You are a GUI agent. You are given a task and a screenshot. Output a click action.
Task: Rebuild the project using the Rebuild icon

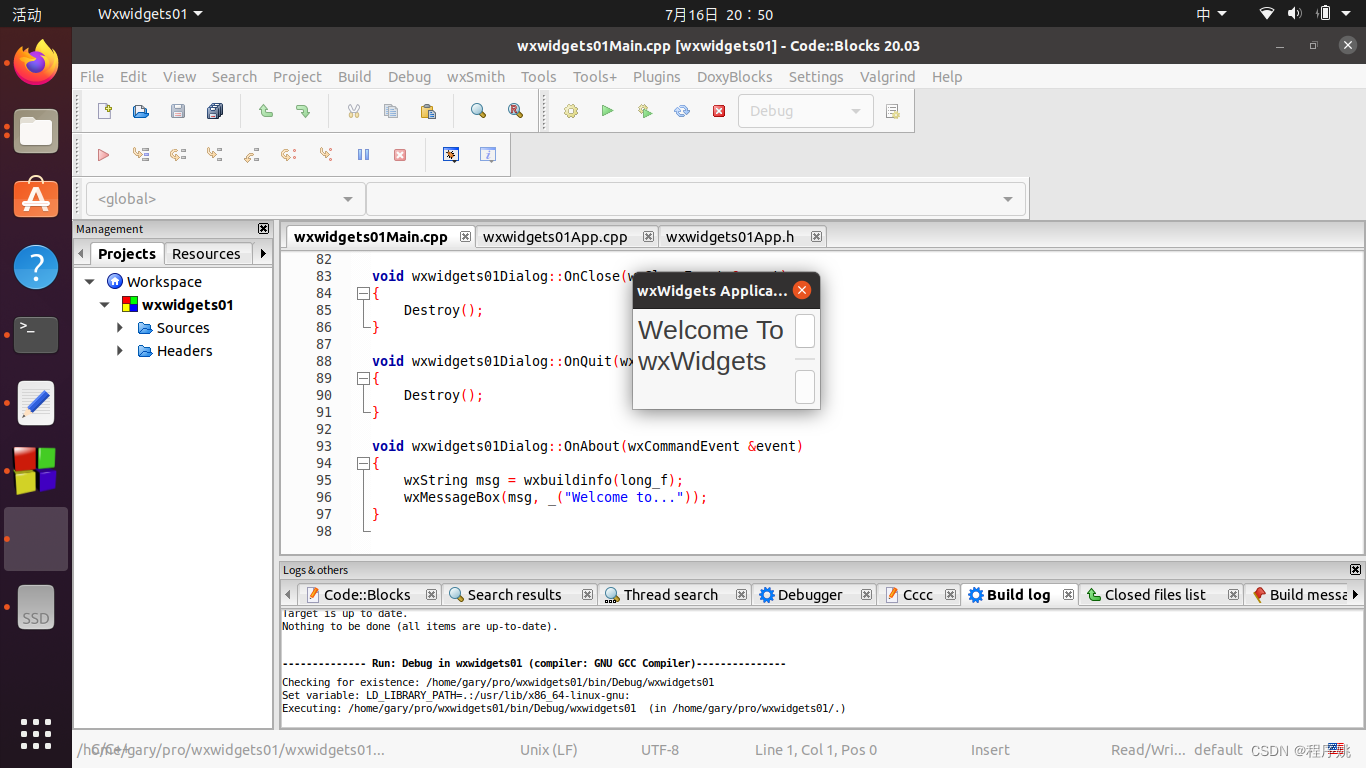click(681, 110)
